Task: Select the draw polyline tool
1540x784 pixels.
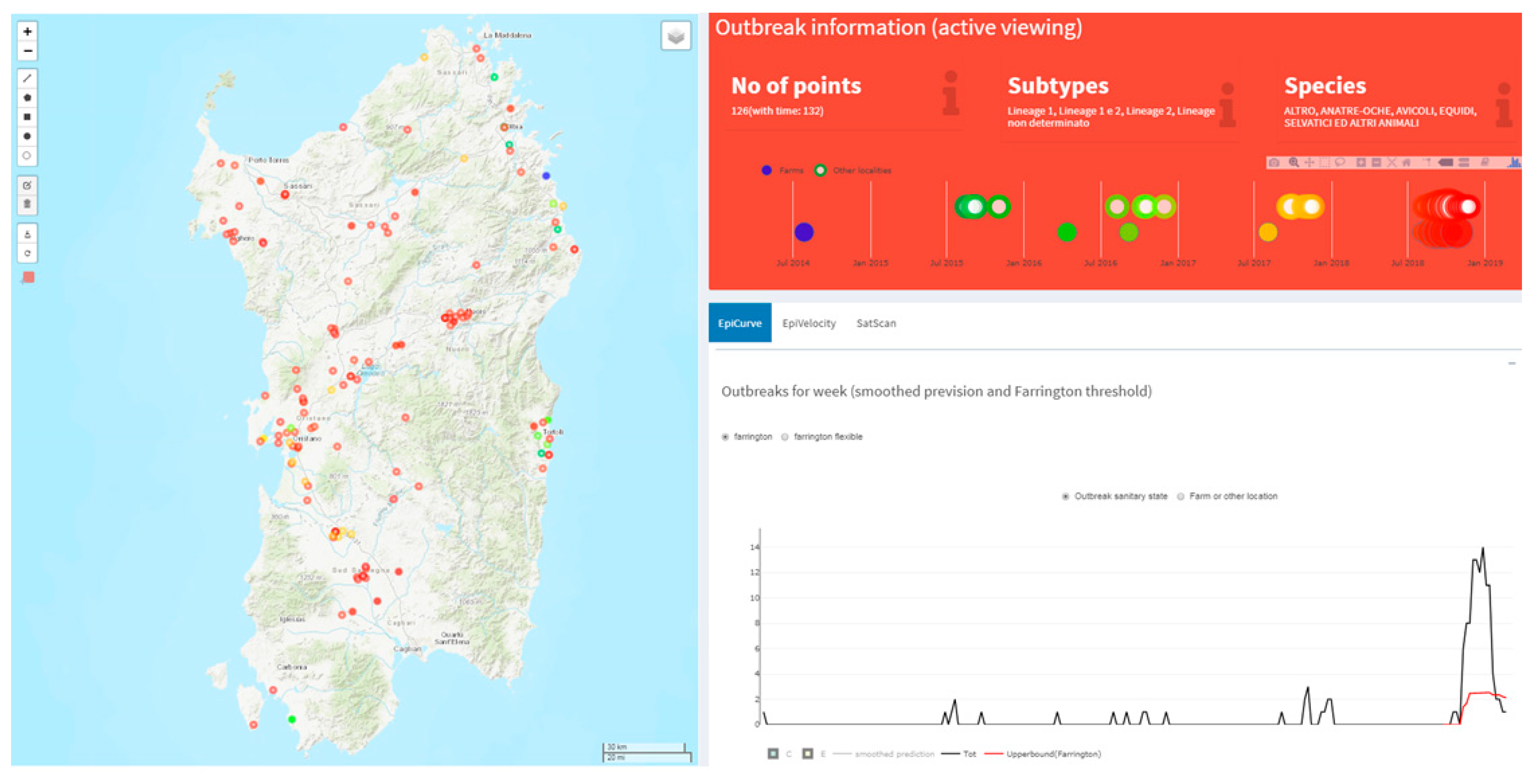Action: [x=27, y=78]
